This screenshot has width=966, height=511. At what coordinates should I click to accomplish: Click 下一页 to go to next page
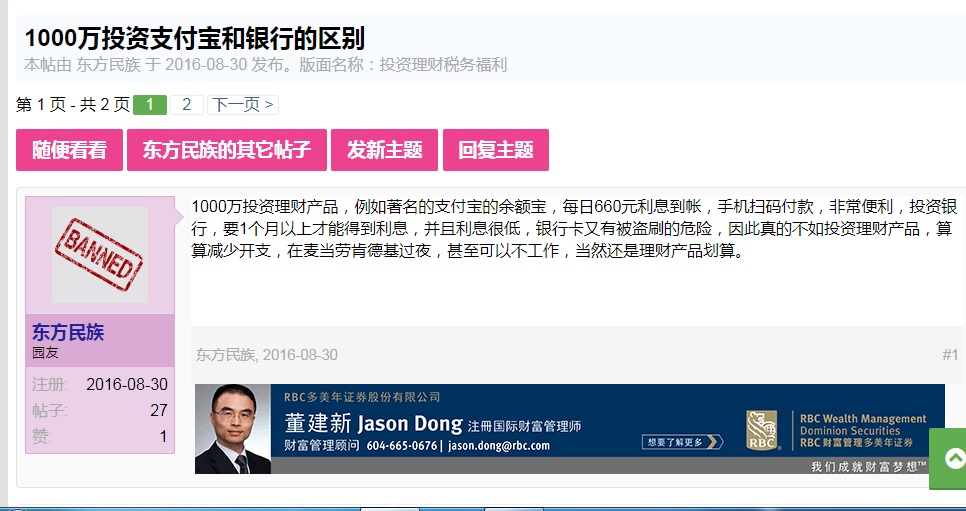coord(243,105)
